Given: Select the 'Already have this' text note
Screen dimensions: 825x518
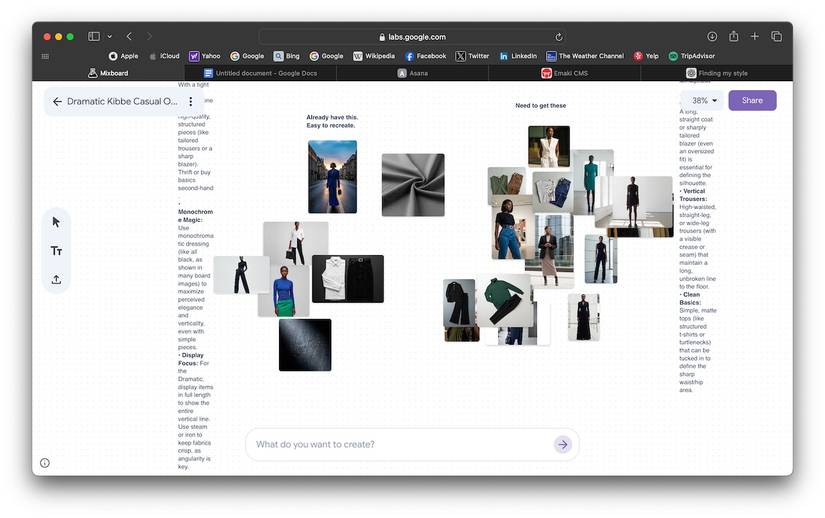Looking at the screenshot, I should [332, 121].
